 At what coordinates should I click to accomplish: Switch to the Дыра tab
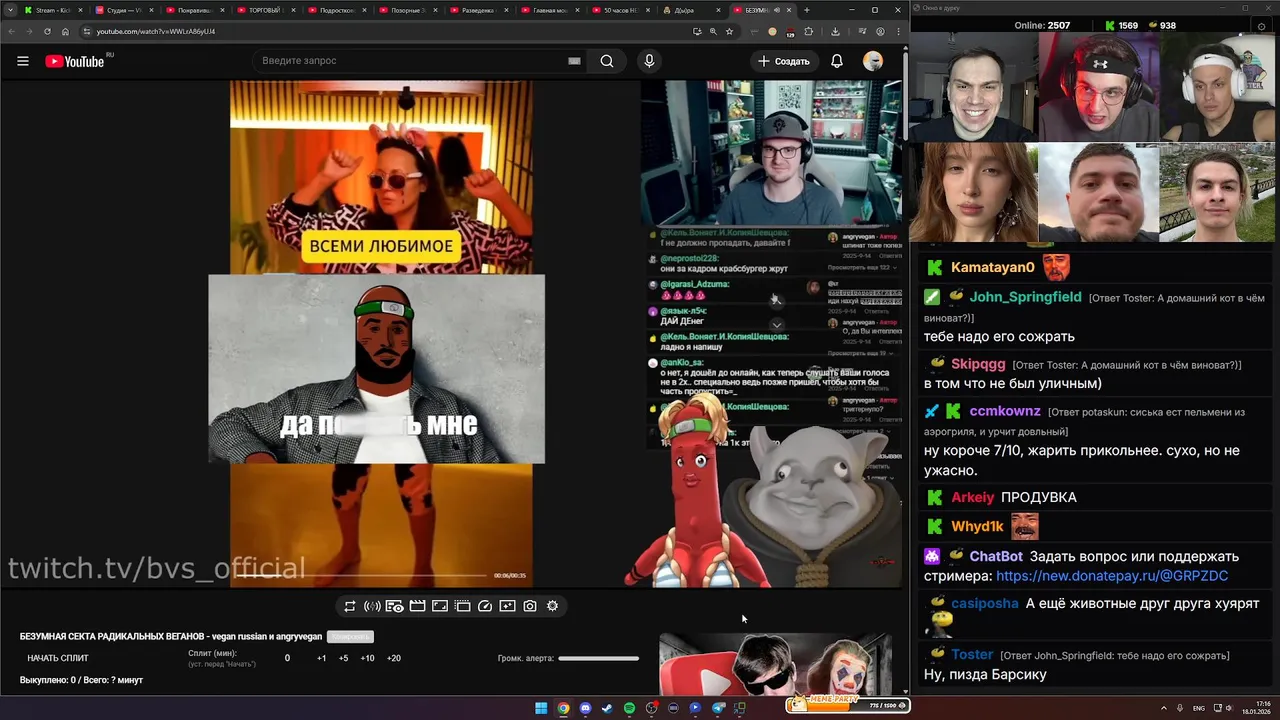691,10
